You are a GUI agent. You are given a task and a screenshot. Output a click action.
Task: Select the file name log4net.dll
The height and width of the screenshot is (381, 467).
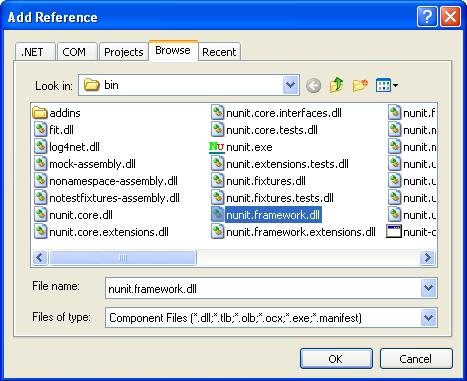point(74,147)
